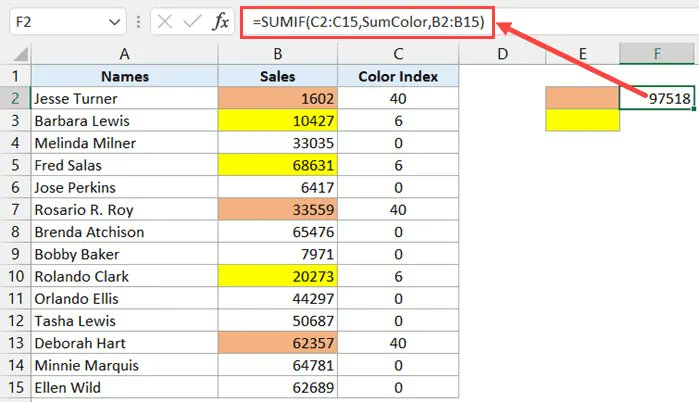Select empty cell D2

502,98
